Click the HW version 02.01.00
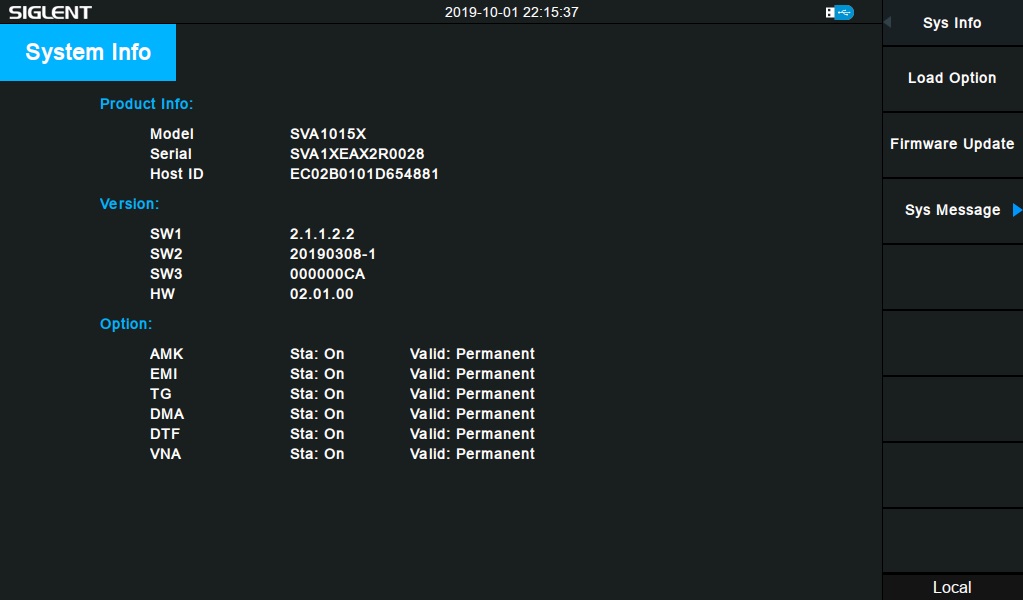This screenshot has height=600, width=1023. click(x=321, y=294)
